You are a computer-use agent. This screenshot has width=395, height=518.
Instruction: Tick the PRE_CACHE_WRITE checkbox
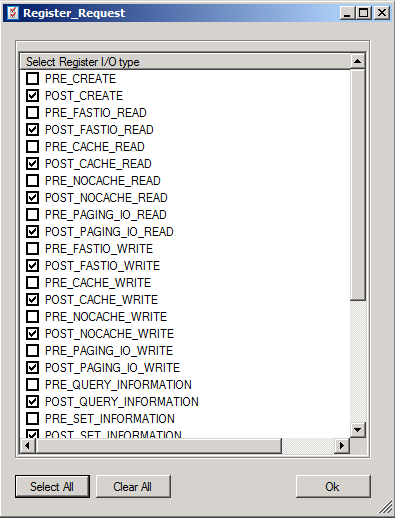32,283
